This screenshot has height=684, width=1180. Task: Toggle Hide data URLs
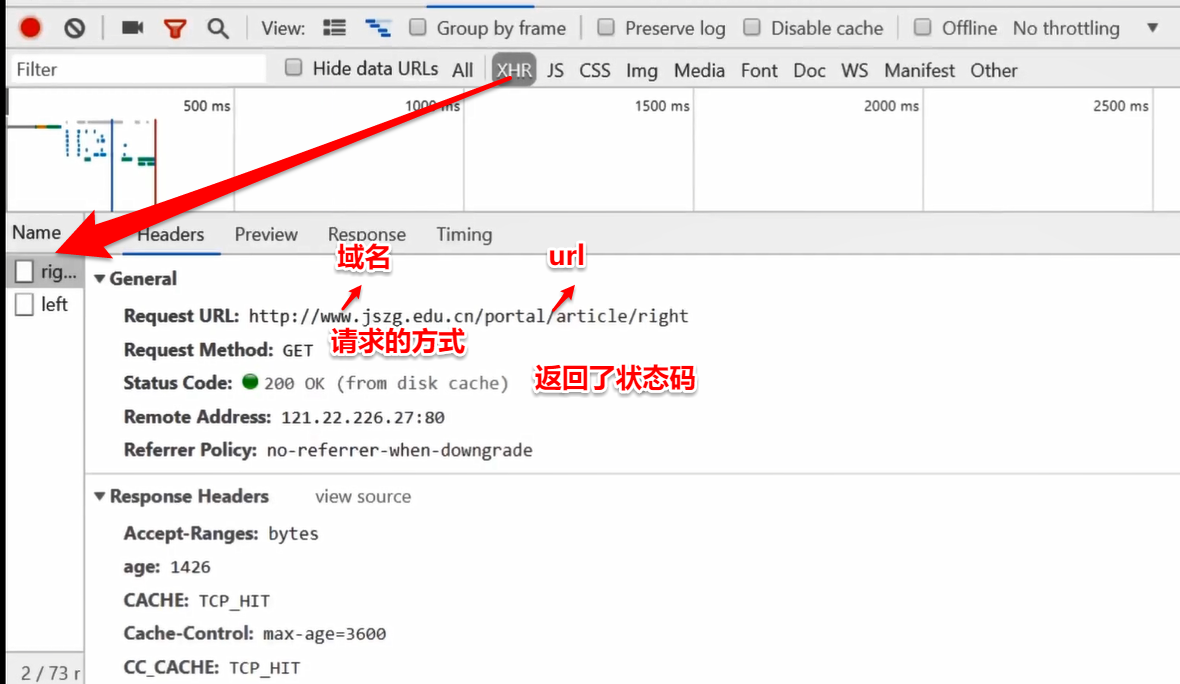pyautogui.click(x=293, y=68)
